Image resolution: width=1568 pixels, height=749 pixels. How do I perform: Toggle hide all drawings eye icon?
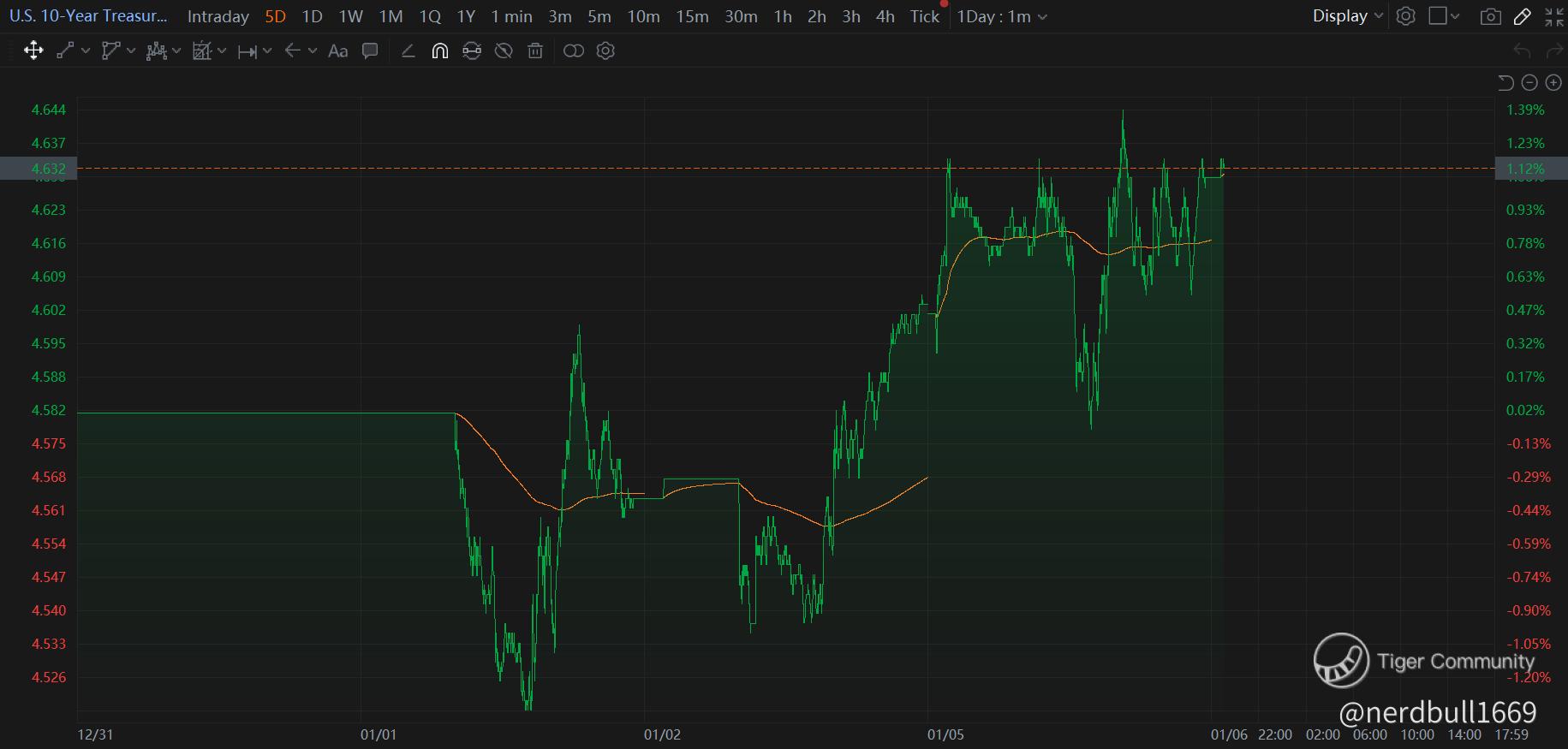click(x=504, y=51)
